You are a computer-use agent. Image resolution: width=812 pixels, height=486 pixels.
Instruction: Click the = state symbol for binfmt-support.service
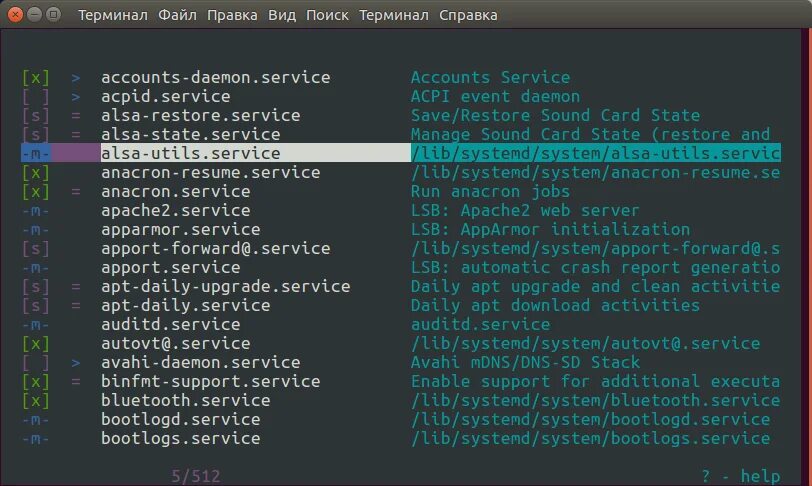pyautogui.click(x=76, y=382)
